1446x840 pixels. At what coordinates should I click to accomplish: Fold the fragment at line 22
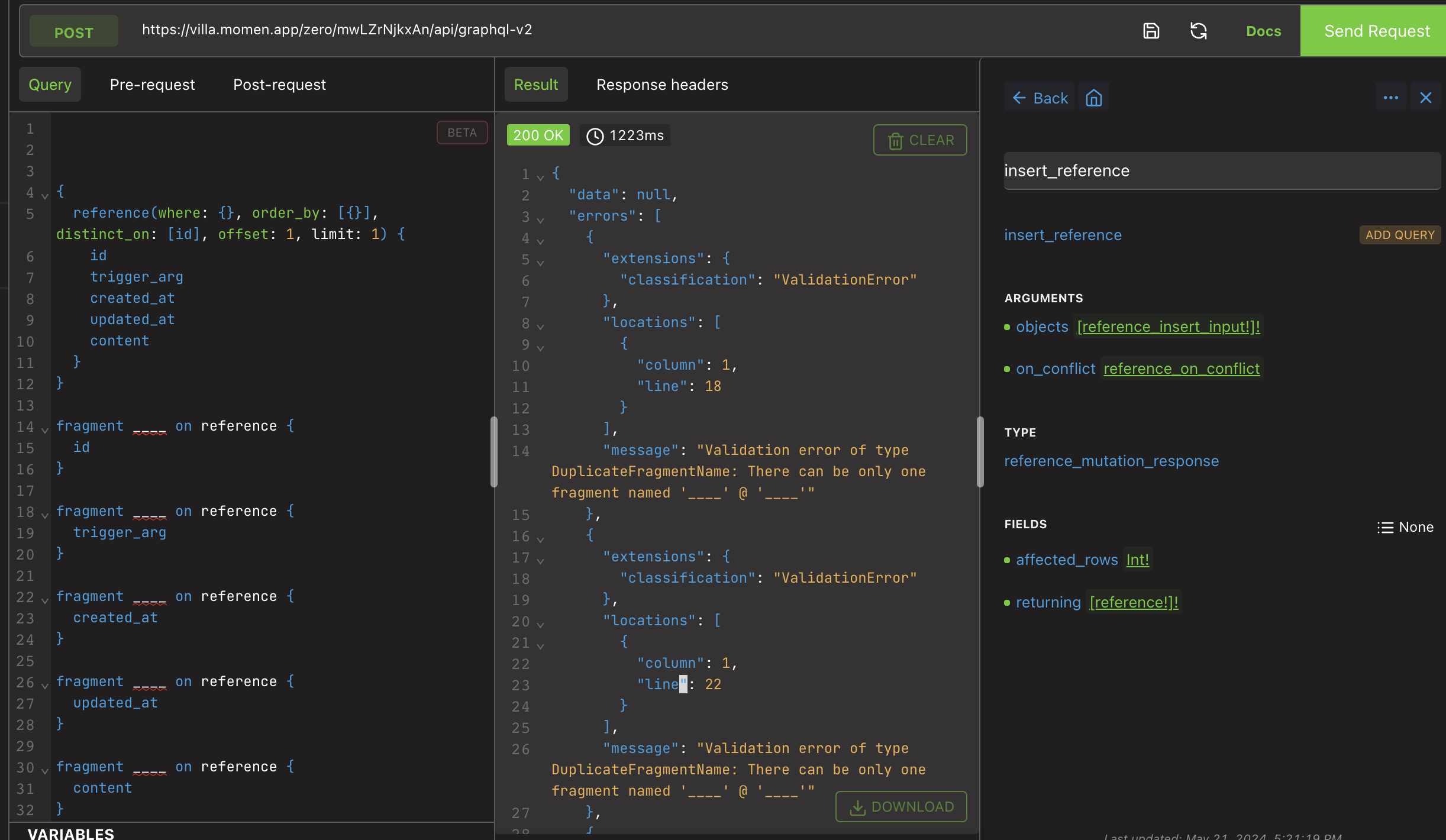[x=45, y=600]
